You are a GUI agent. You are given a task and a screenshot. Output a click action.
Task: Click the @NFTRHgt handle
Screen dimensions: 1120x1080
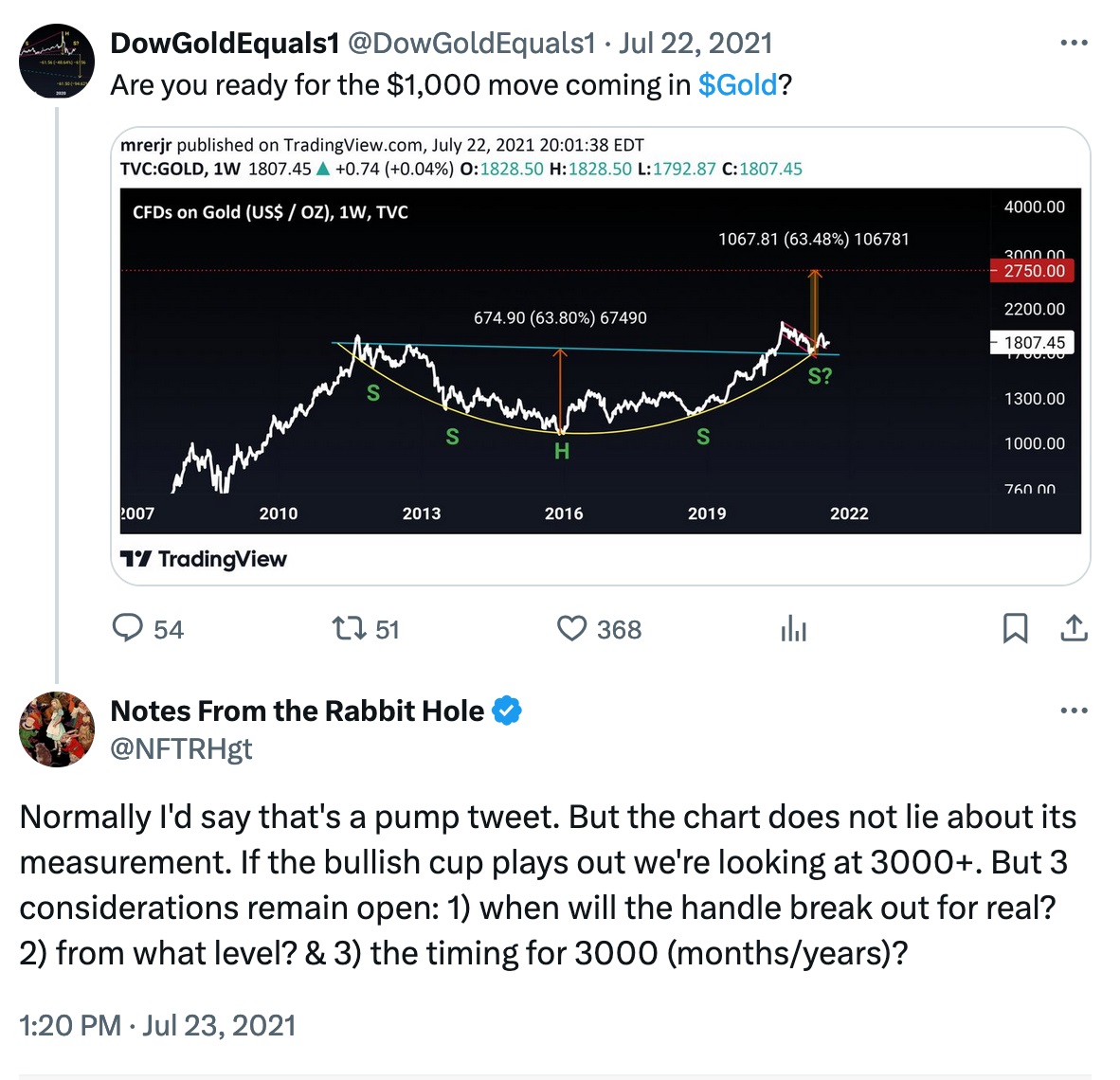click(182, 748)
